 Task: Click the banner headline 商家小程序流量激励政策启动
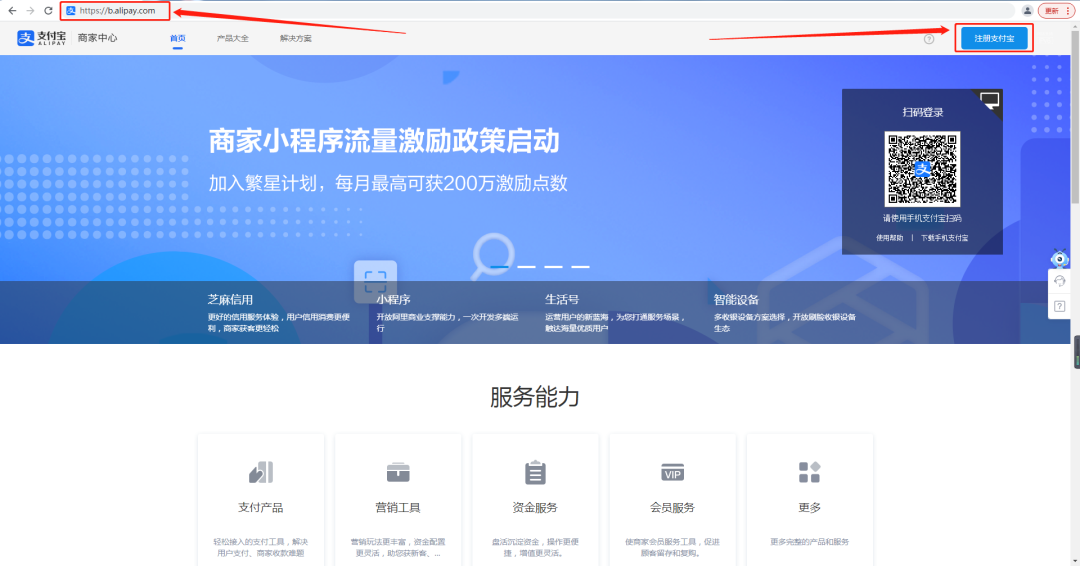(384, 141)
